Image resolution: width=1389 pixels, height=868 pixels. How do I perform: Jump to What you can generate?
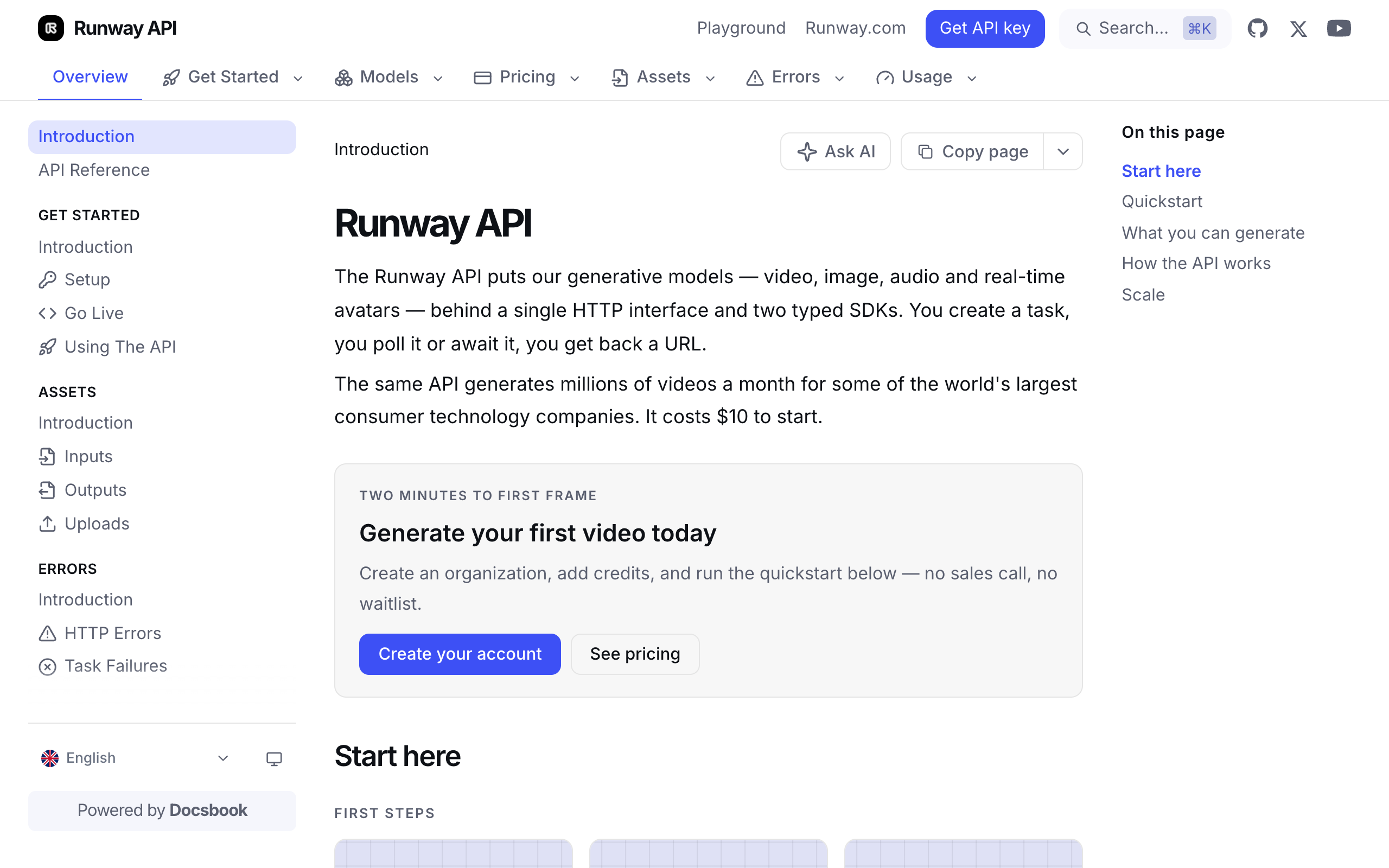pyautogui.click(x=1213, y=233)
